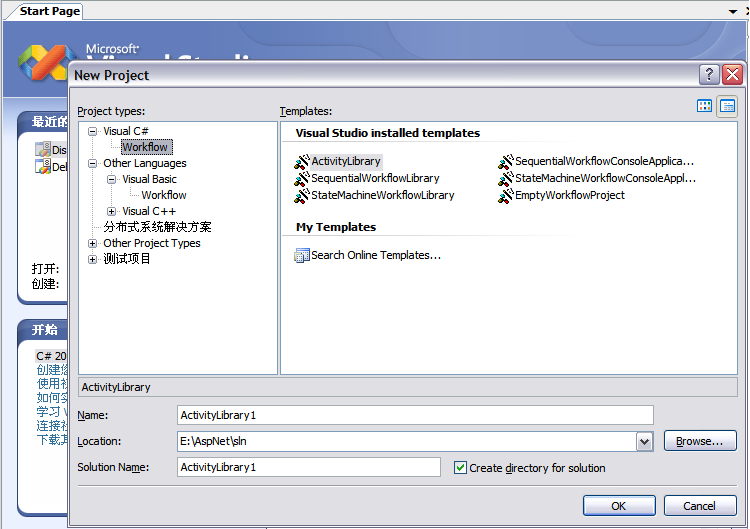Viewport: 750px width, 529px height.
Task: Select the ActivityLibrary template icon
Action: (x=302, y=161)
